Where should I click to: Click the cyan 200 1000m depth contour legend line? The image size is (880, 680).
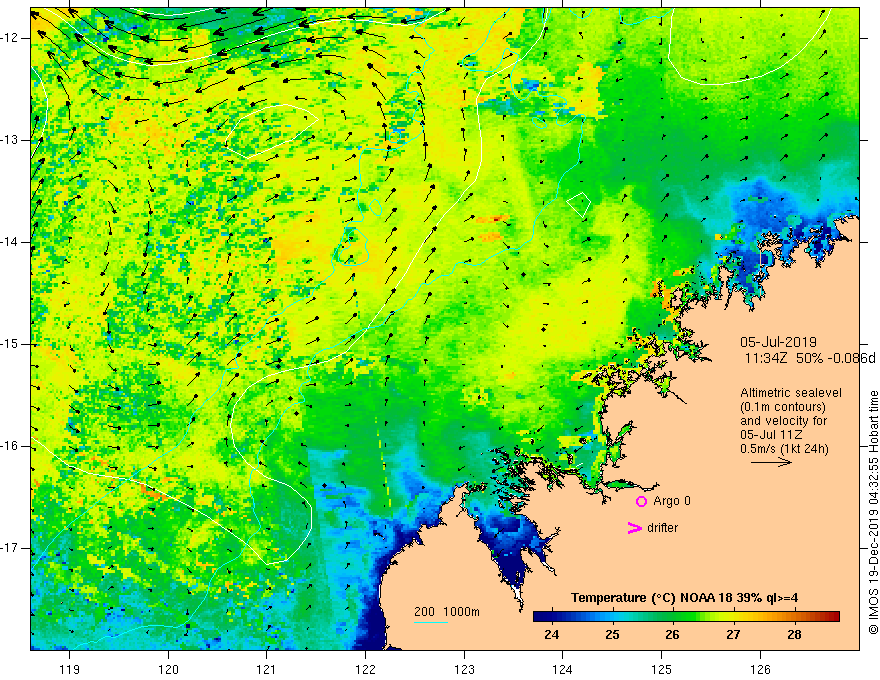point(431,622)
